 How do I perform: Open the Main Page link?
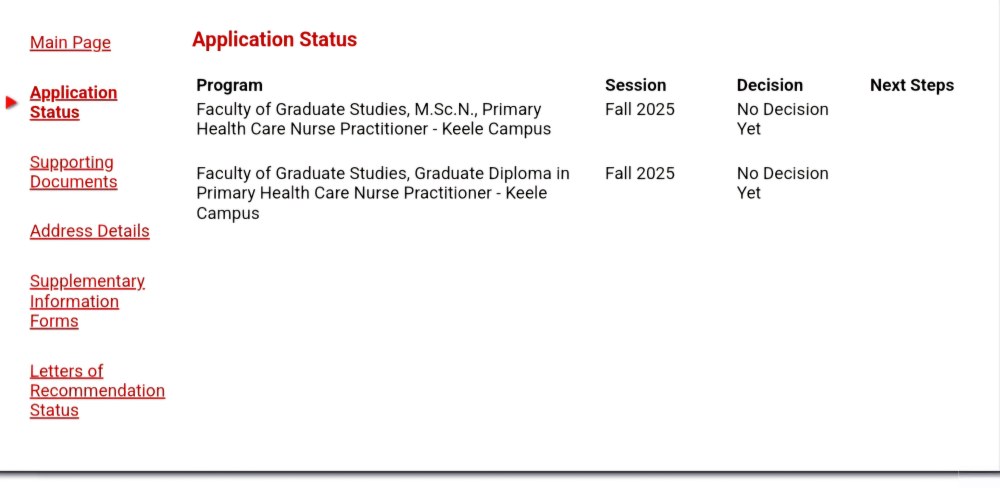[70, 43]
